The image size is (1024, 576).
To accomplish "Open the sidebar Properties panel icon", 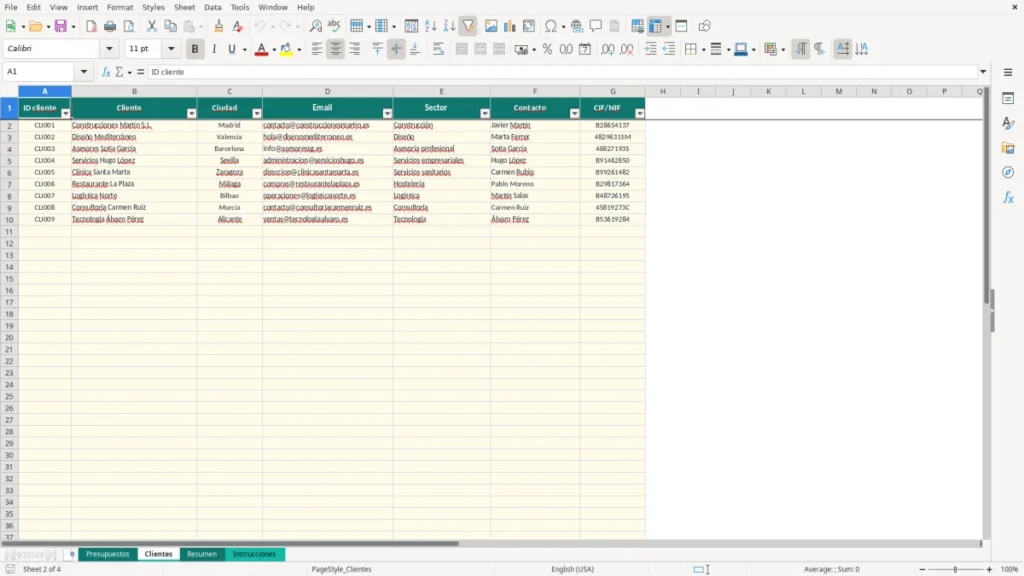I will tap(1008, 98).
